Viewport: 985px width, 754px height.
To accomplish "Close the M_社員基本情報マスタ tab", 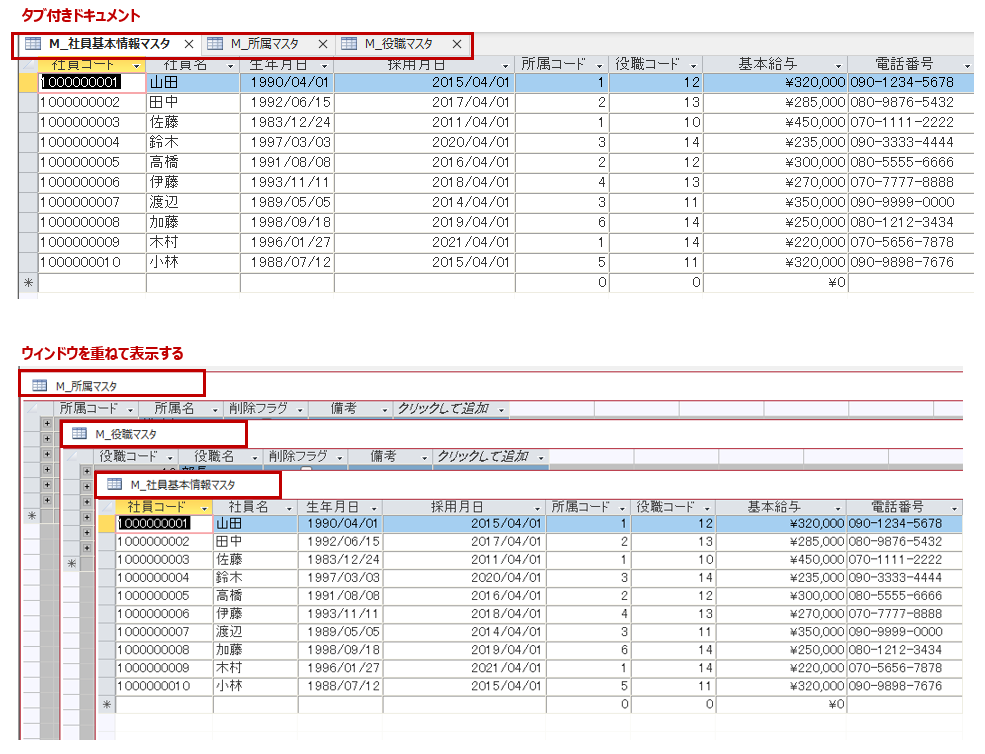I will tap(188, 44).
